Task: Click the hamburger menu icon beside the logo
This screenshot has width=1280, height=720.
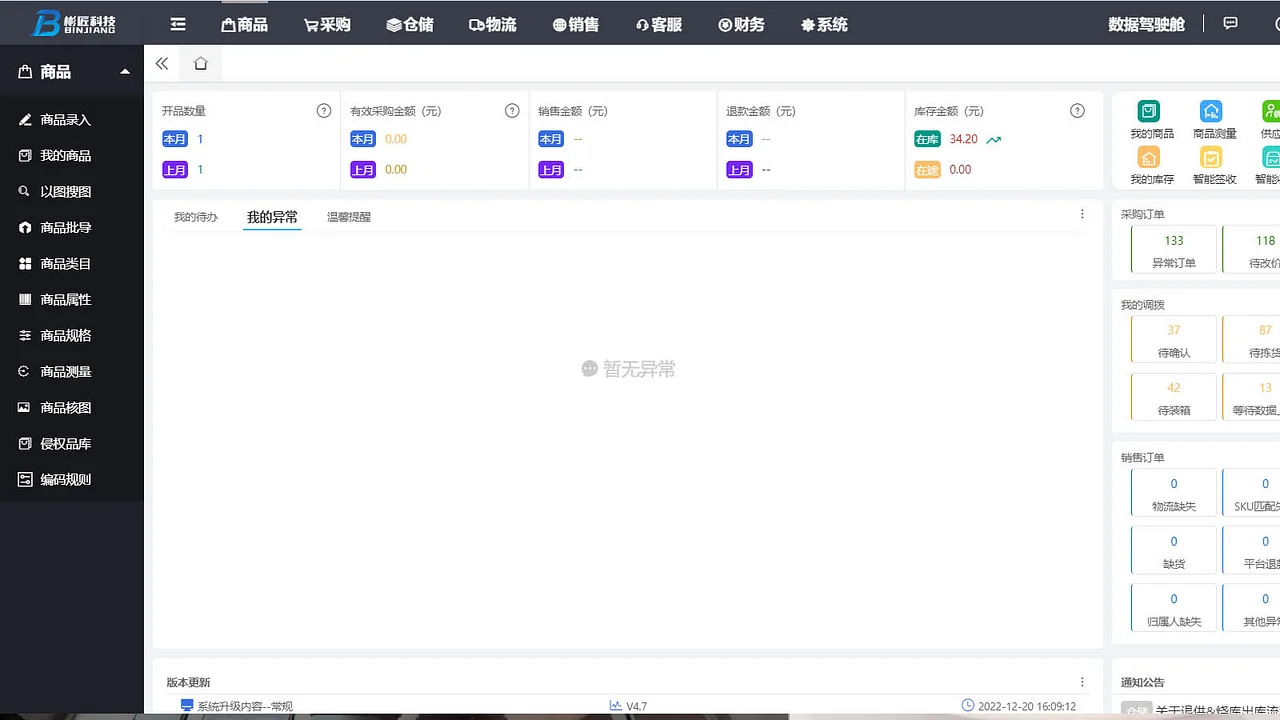Action: tap(178, 24)
